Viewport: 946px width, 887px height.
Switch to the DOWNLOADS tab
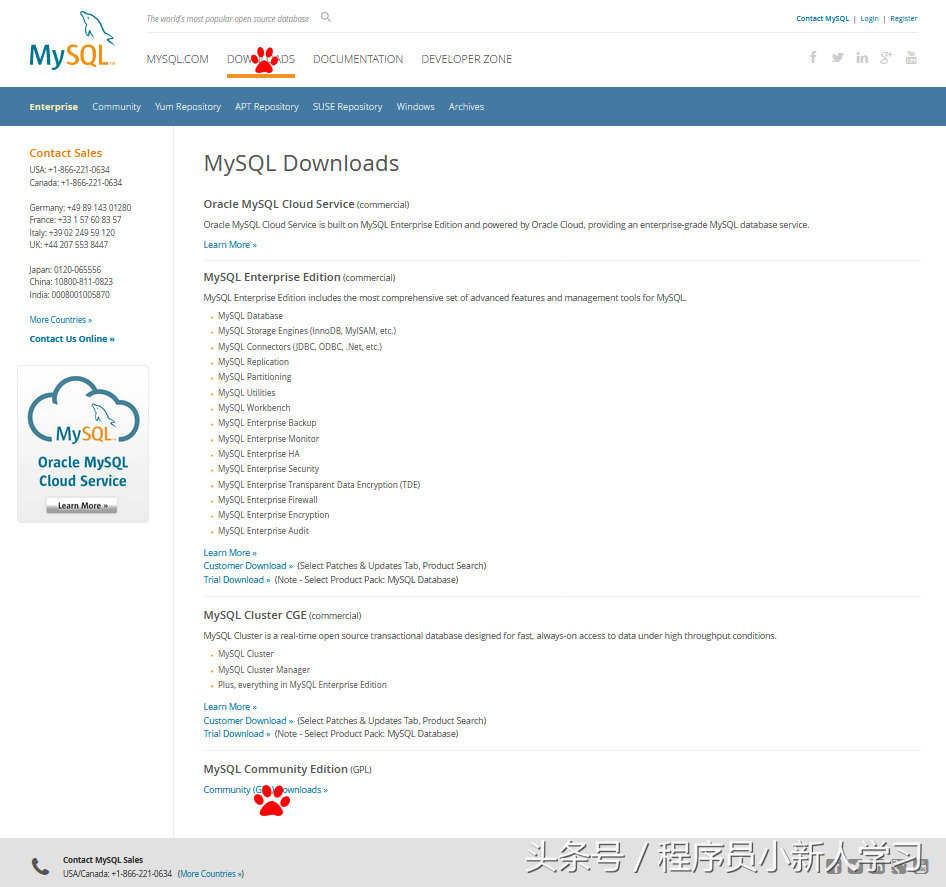tap(260, 59)
